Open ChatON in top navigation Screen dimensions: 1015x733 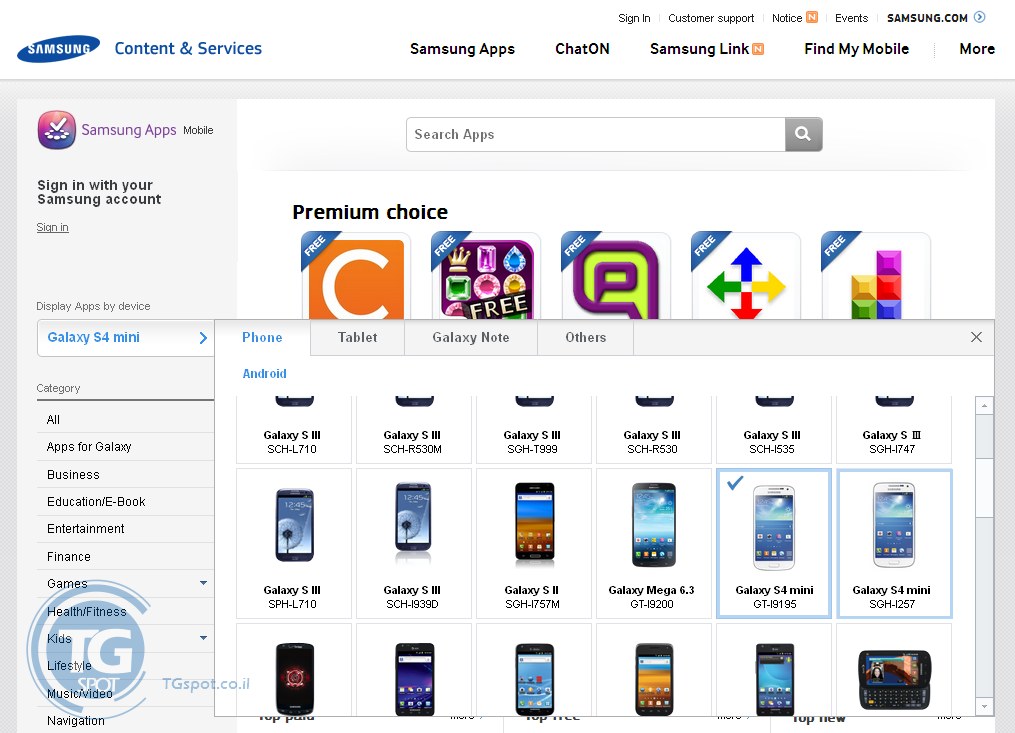(x=582, y=49)
